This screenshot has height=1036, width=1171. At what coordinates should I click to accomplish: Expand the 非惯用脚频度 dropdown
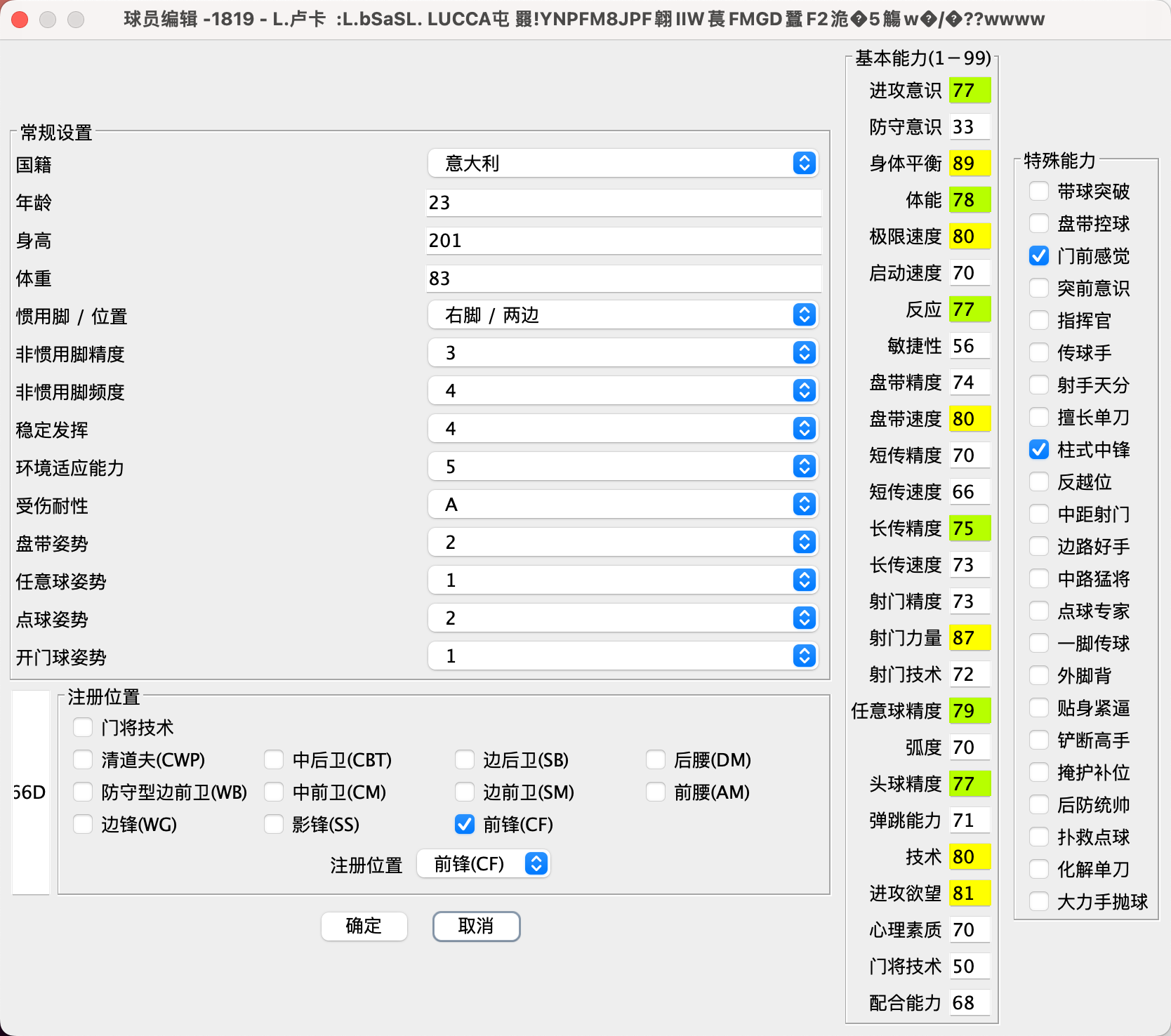[x=623, y=391]
